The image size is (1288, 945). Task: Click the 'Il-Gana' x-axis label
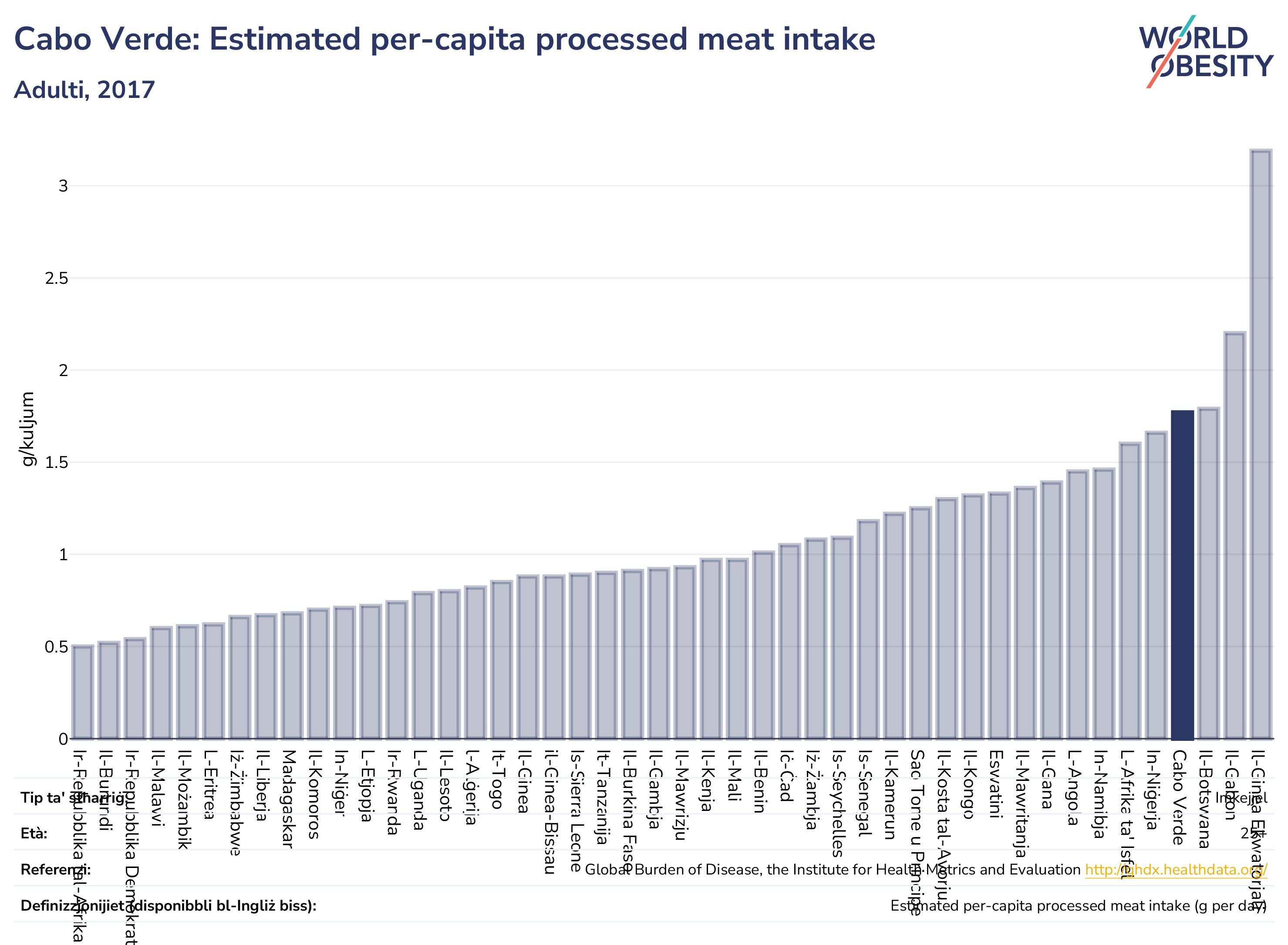pyautogui.click(x=1046, y=780)
